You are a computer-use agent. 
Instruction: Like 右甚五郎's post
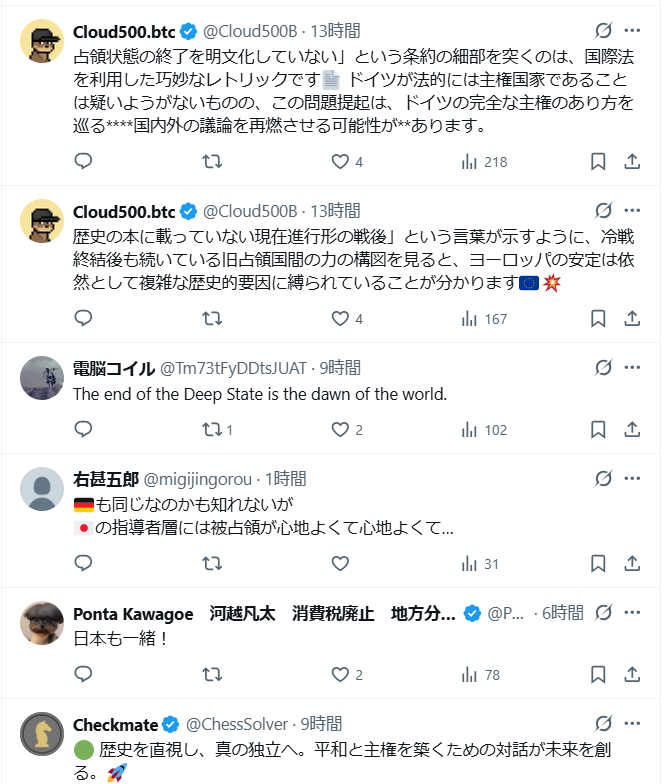tap(340, 563)
